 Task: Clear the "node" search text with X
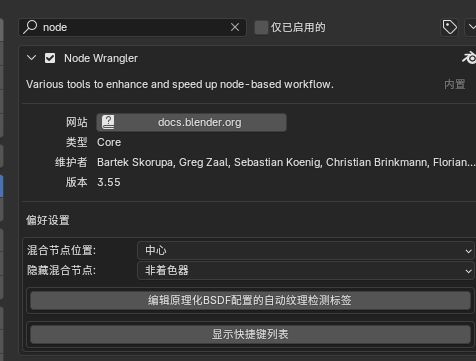click(235, 27)
